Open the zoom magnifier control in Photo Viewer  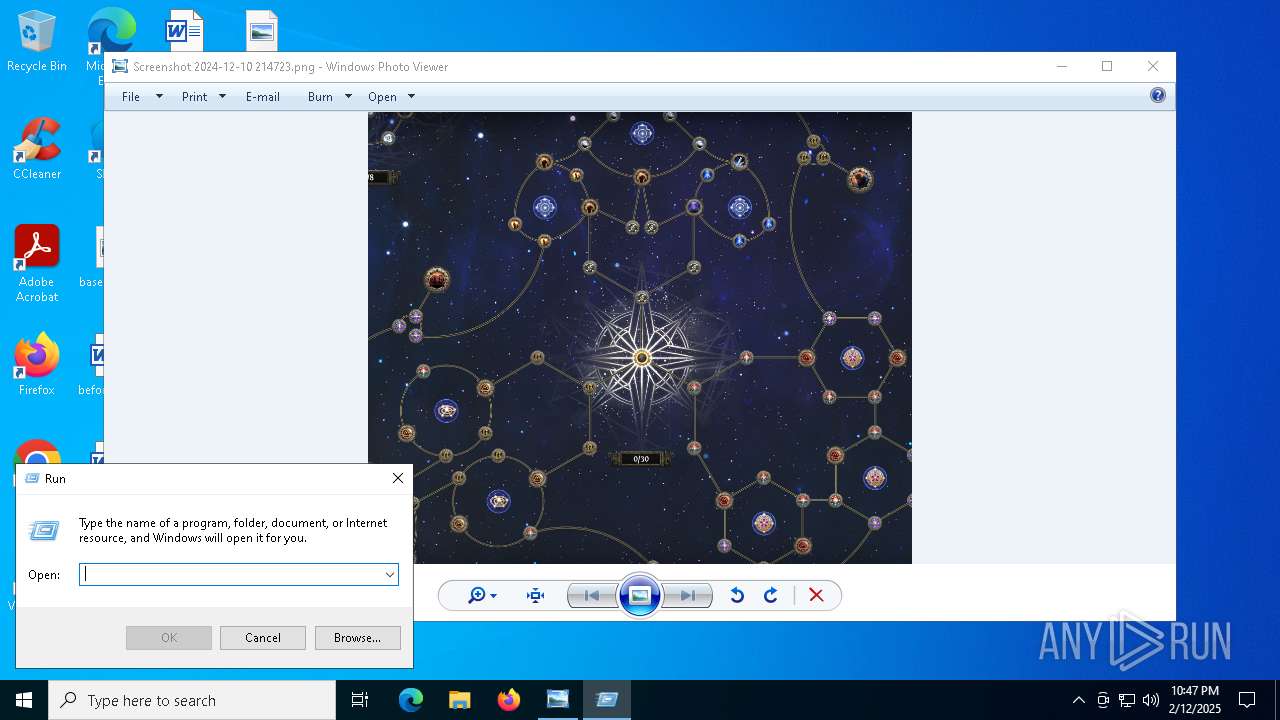(x=482, y=595)
